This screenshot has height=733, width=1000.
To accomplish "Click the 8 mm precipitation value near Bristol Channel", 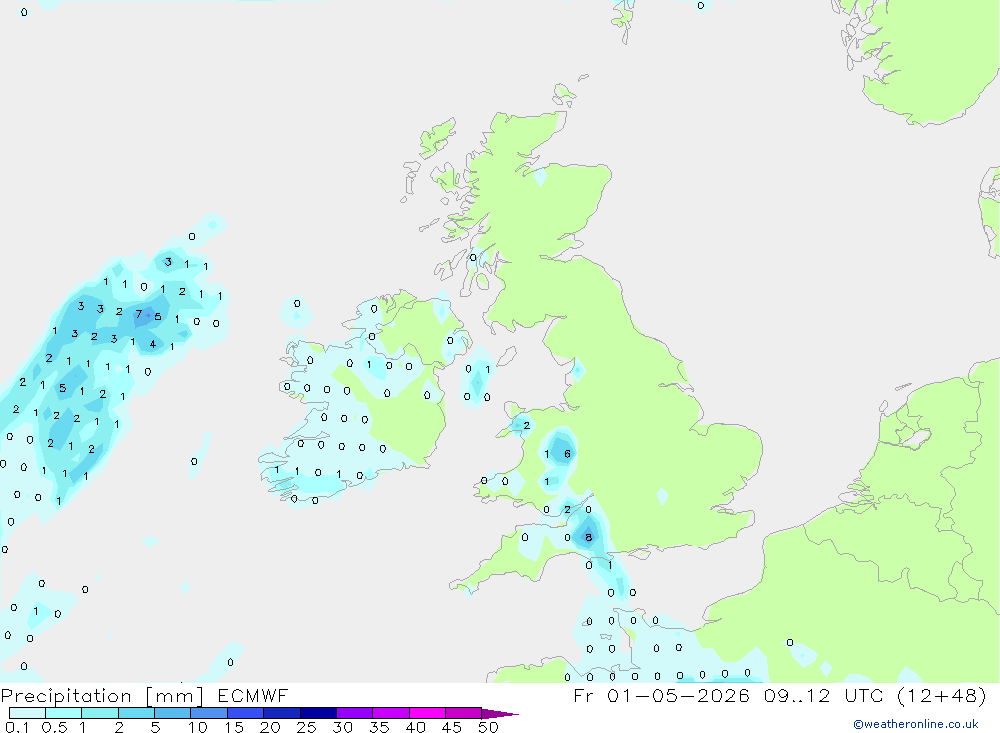I will pos(589,537).
